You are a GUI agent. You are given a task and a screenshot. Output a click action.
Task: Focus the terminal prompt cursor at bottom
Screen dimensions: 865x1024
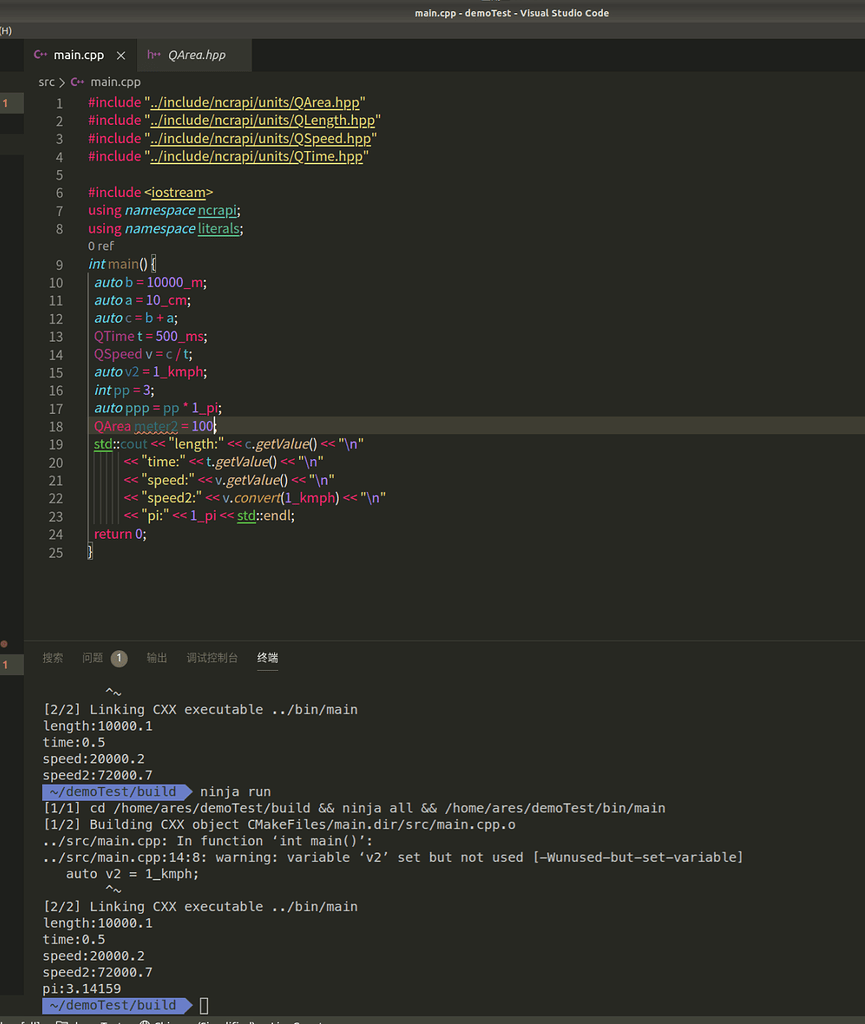[x=204, y=1005]
